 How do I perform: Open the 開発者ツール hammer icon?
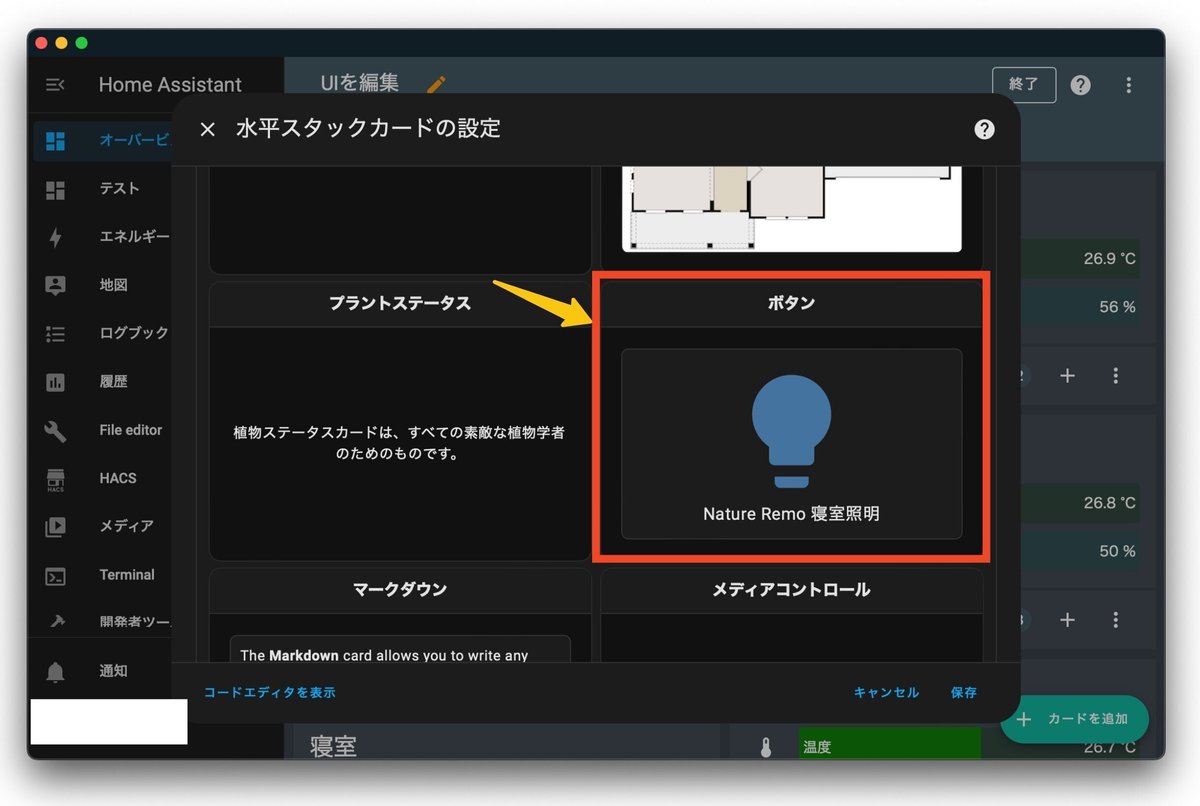point(55,621)
